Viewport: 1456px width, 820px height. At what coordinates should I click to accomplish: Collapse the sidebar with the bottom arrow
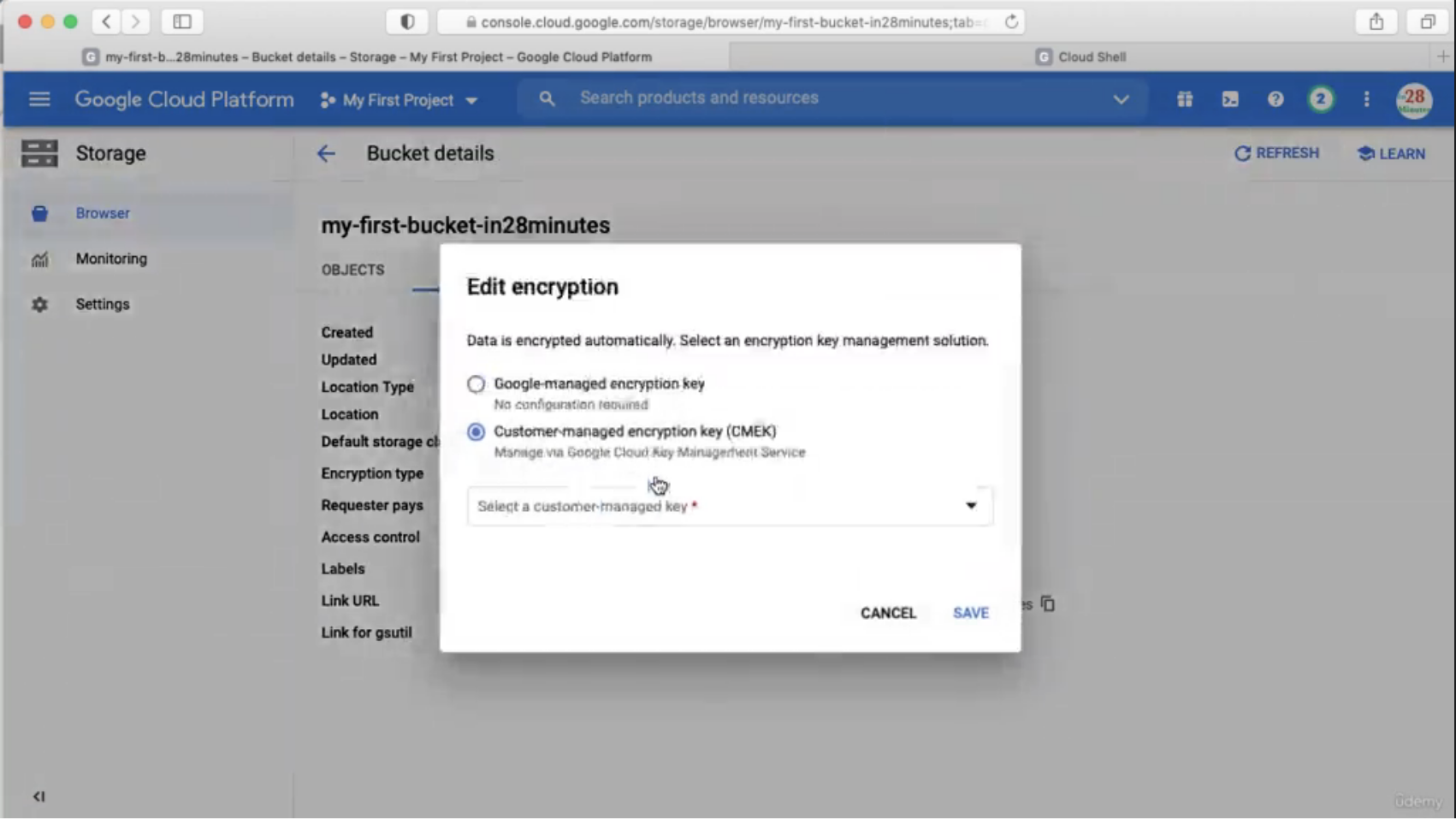tap(38, 796)
